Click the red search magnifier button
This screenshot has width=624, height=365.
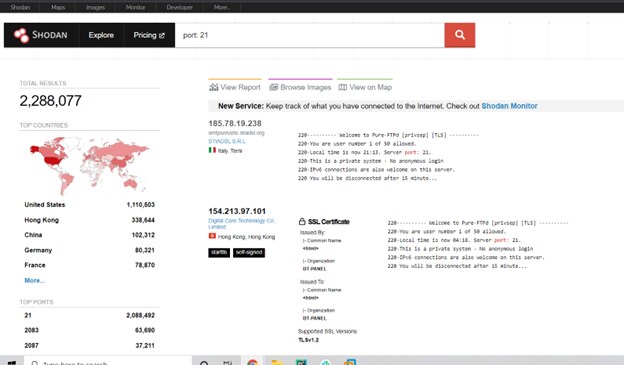[x=460, y=35]
